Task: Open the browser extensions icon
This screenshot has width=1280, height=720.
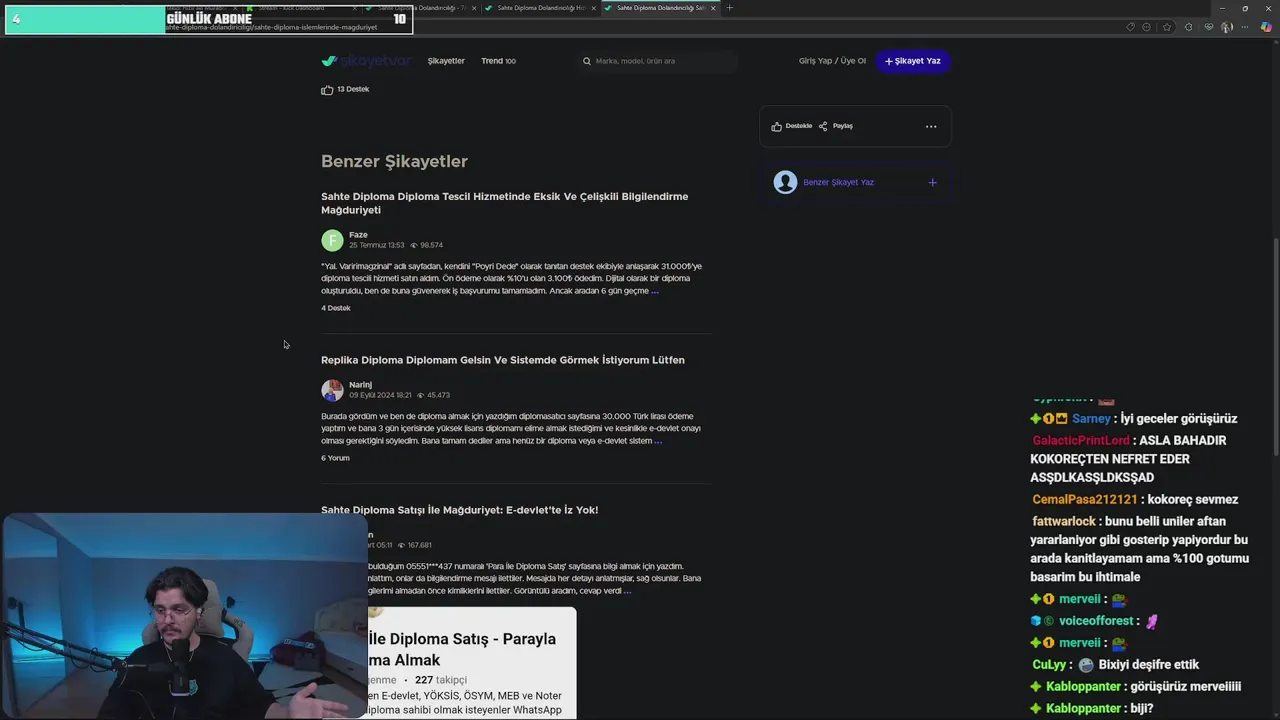Action: coord(1188,27)
